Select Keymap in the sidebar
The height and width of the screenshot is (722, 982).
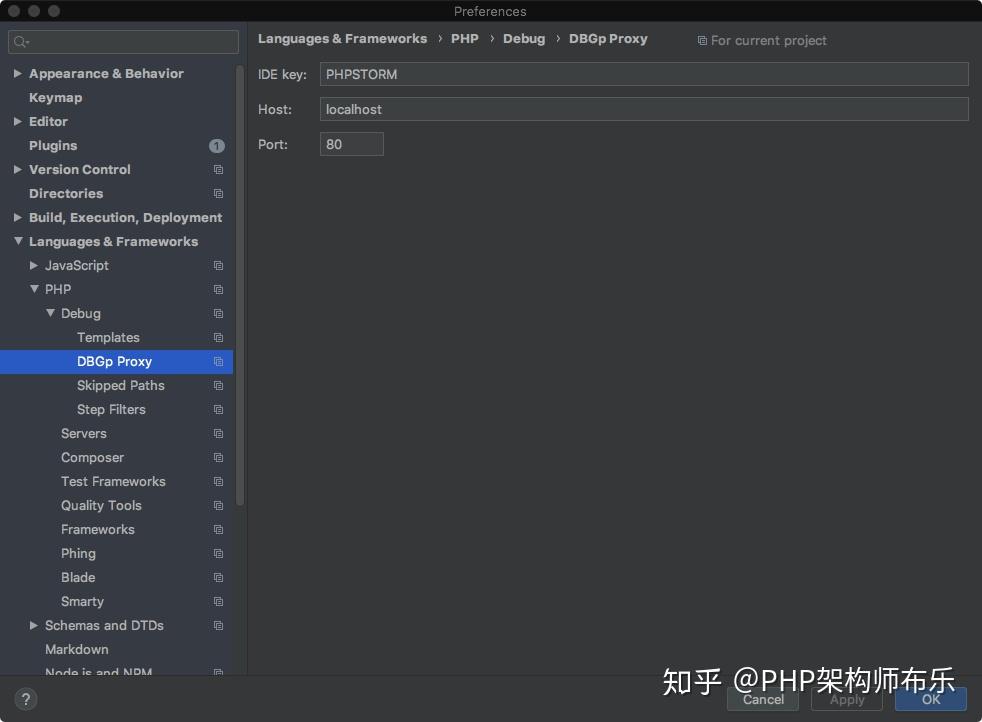[x=55, y=97]
